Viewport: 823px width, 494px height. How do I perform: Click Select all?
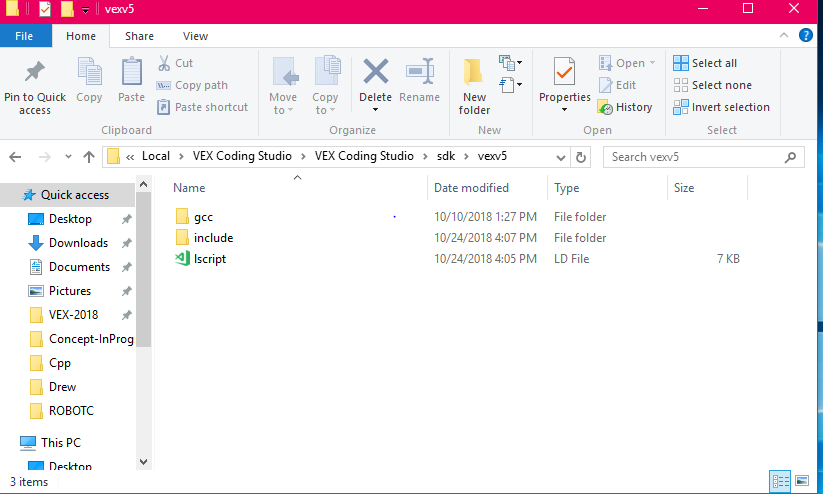point(705,63)
